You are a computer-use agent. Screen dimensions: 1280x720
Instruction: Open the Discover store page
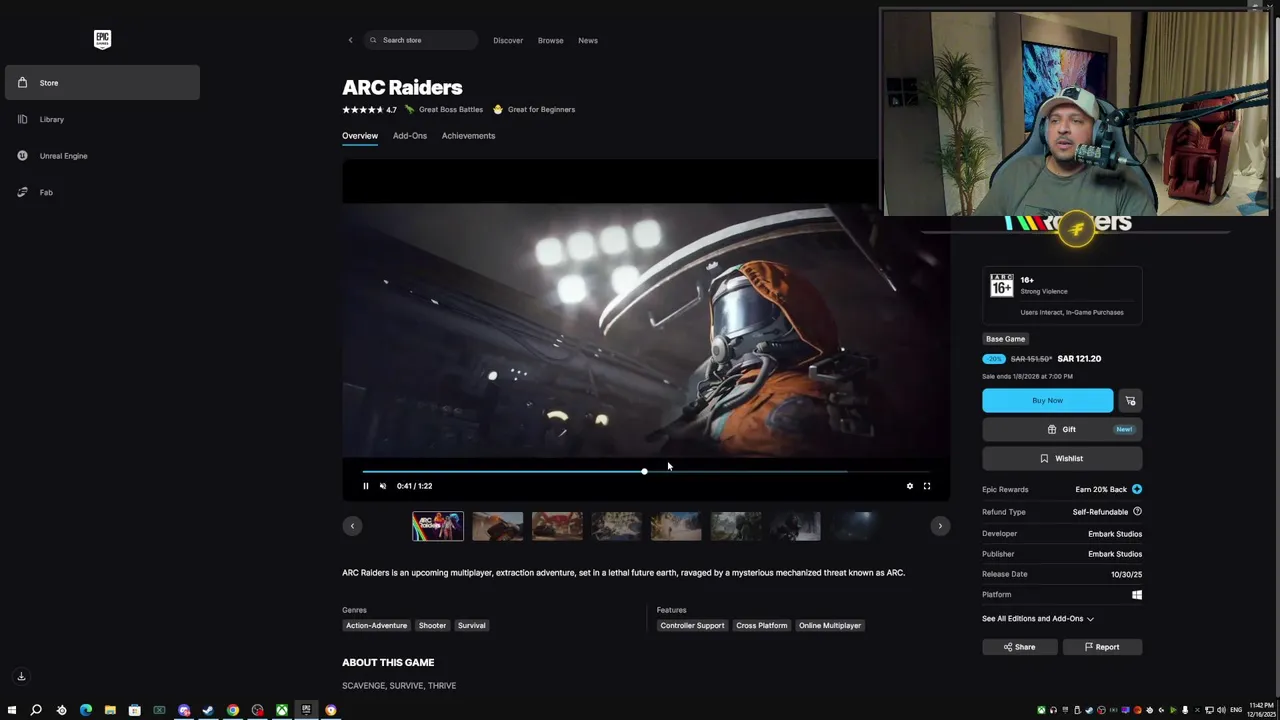508,40
